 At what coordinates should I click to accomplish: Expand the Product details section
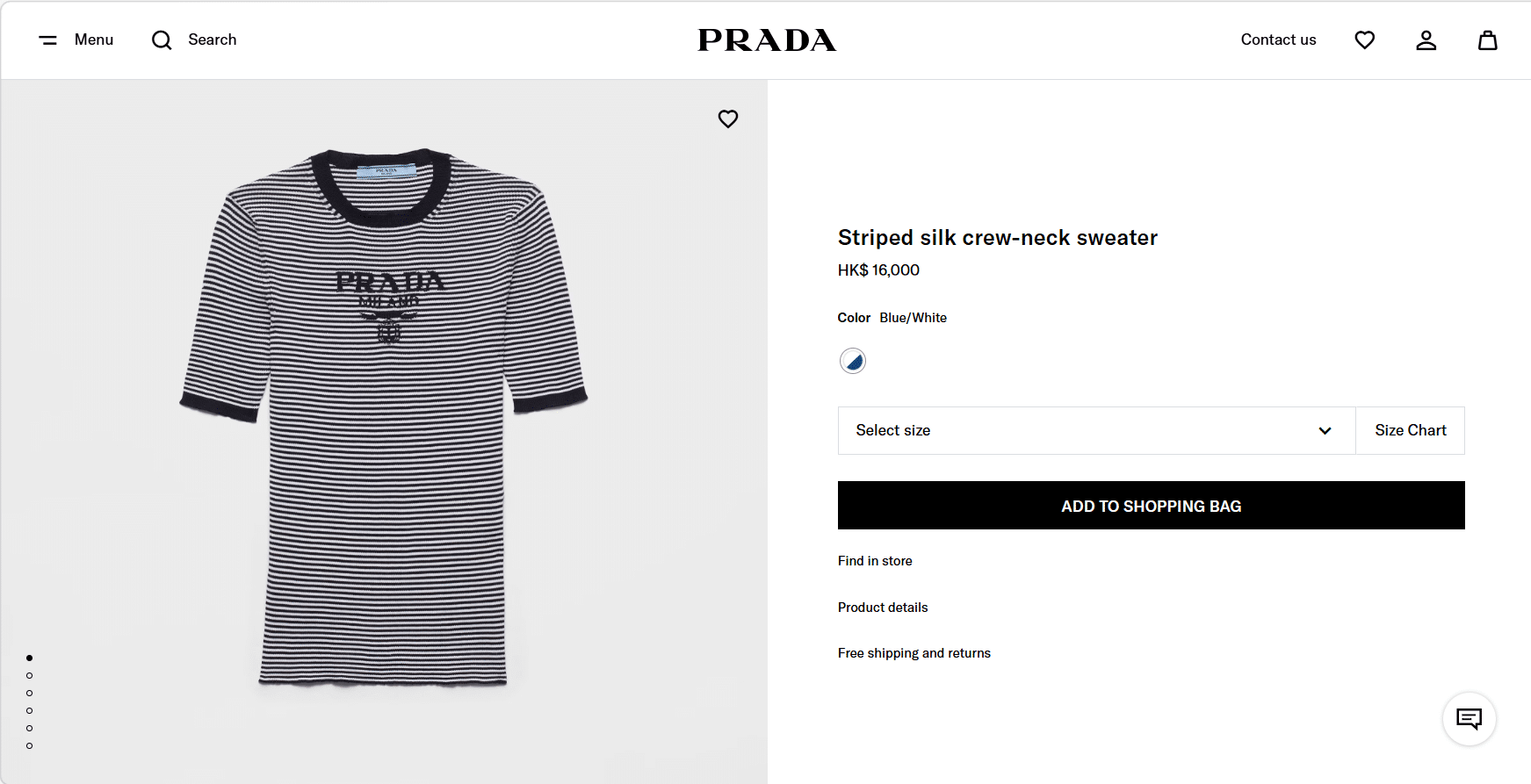883,608
